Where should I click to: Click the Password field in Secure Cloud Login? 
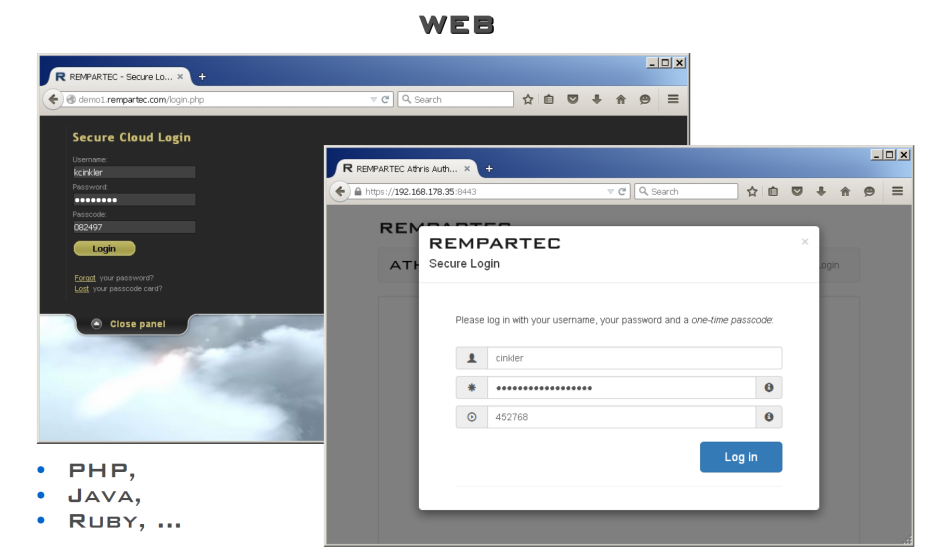[x=134, y=200]
